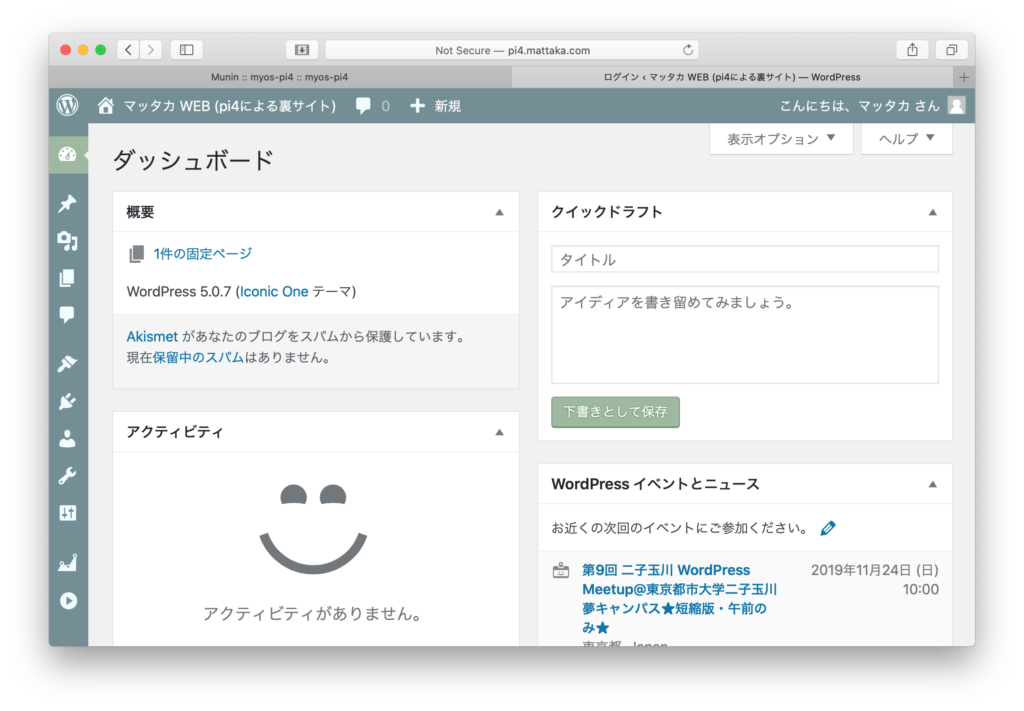Open Dashboard gauge icon in sidebar
Viewport: 1024px width, 711px height.
pos(67,155)
